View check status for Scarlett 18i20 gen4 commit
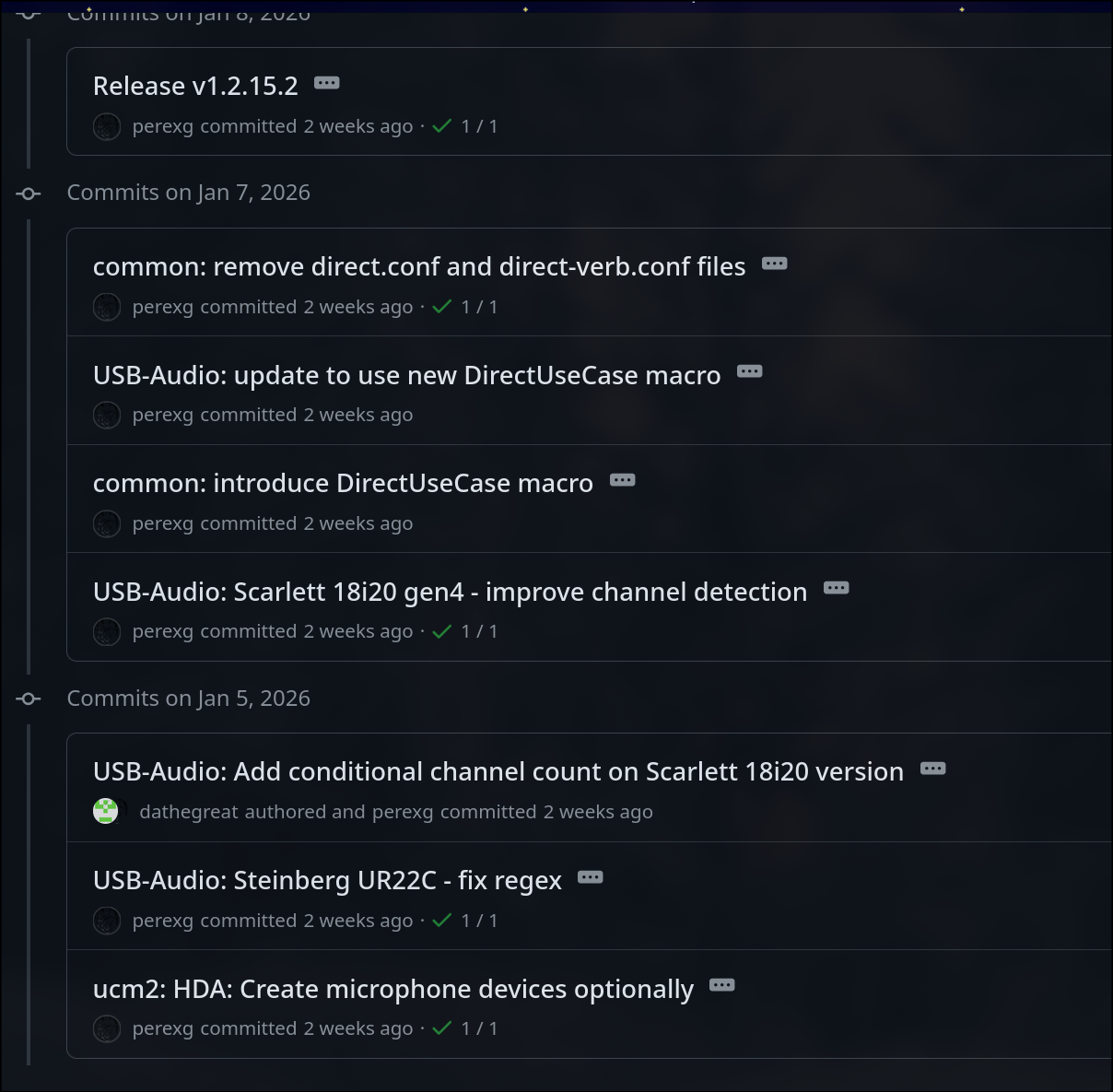The width and height of the screenshot is (1113, 1092). pos(442,631)
